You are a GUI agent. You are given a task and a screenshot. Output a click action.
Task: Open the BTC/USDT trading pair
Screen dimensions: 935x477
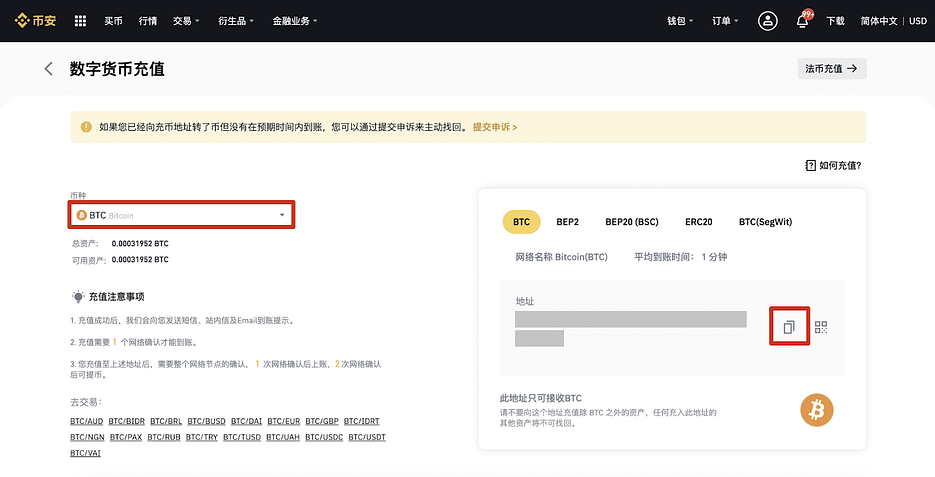tap(367, 437)
